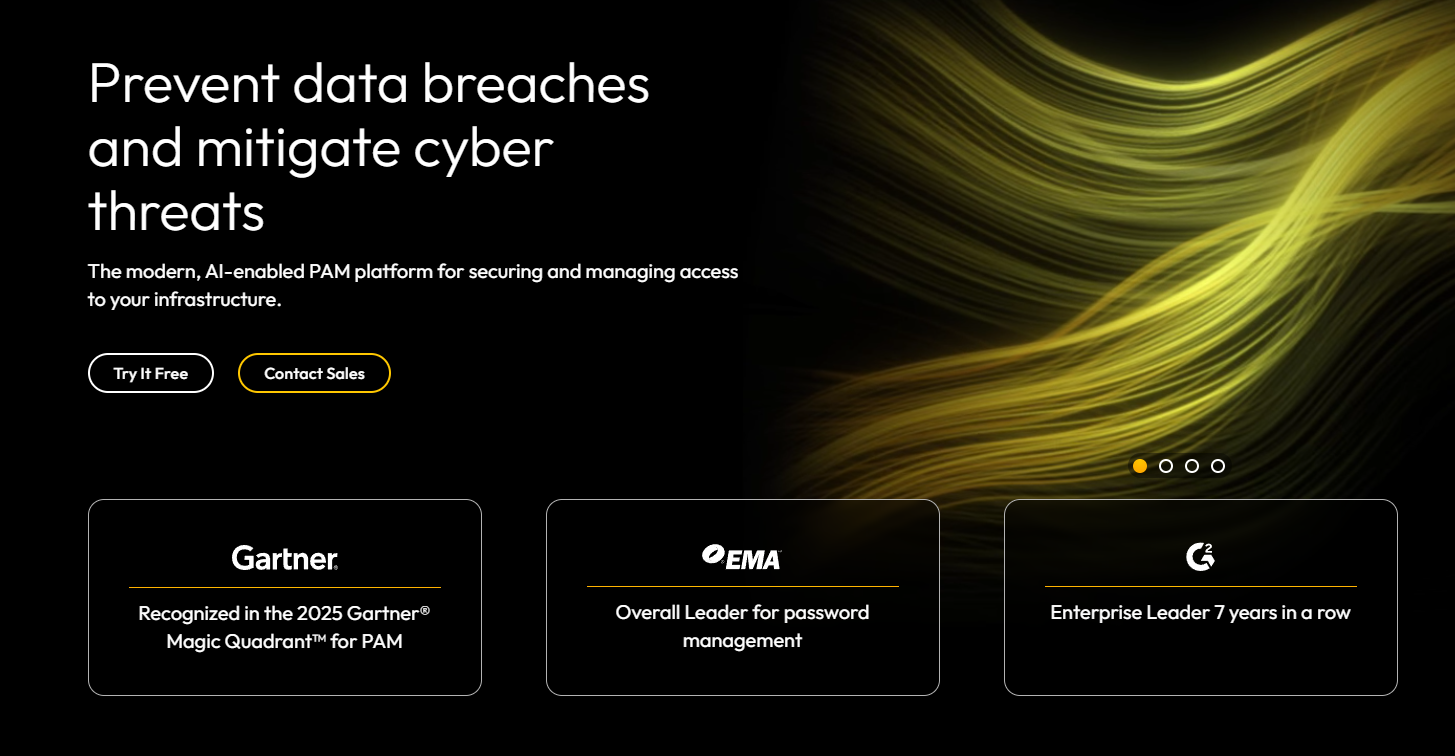Click 'and mitigate cyber' headline line
This screenshot has width=1455, height=756.
[x=320, y=147]
